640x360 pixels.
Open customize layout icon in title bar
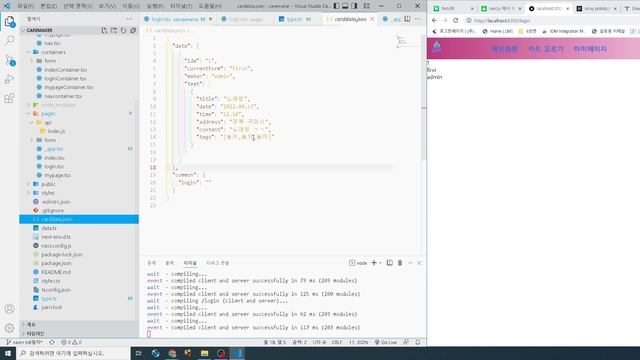[x=367, y=6]
